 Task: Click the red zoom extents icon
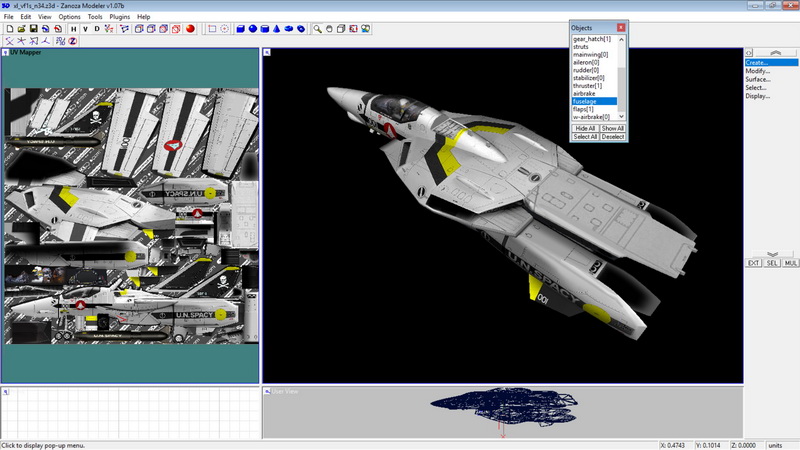point(354,29)
